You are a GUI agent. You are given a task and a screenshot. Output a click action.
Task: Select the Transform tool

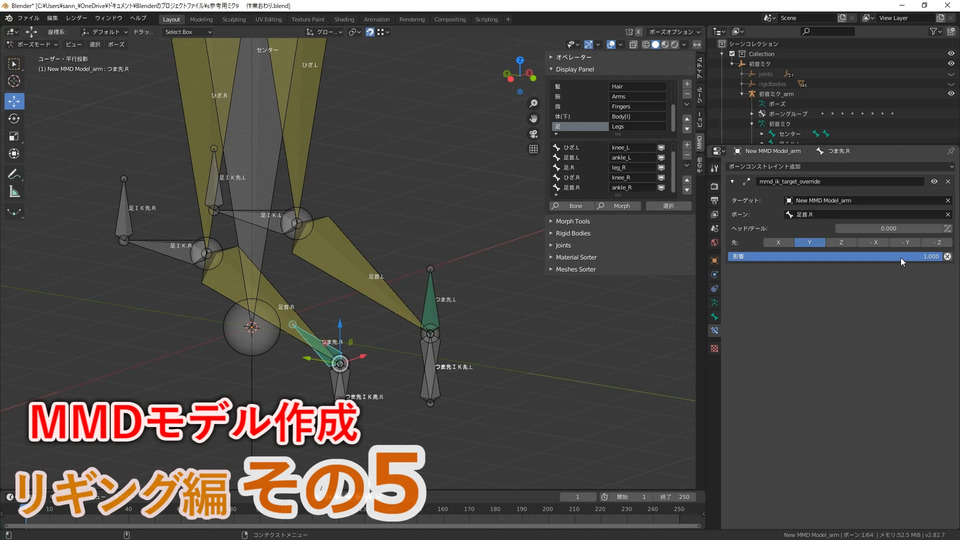pos(14,154)
